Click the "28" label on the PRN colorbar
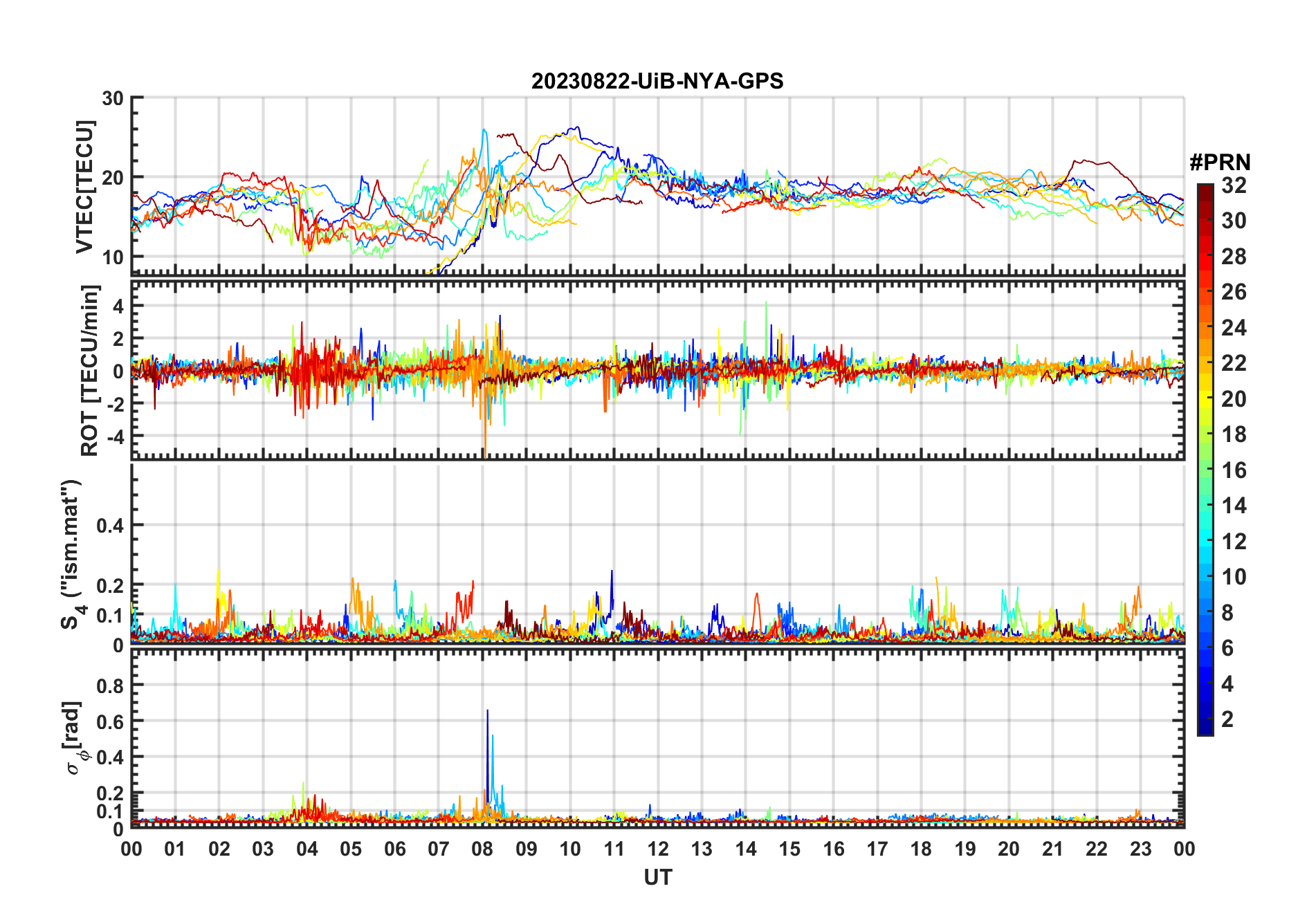The image size is (1316, 920). point(1234,257)
